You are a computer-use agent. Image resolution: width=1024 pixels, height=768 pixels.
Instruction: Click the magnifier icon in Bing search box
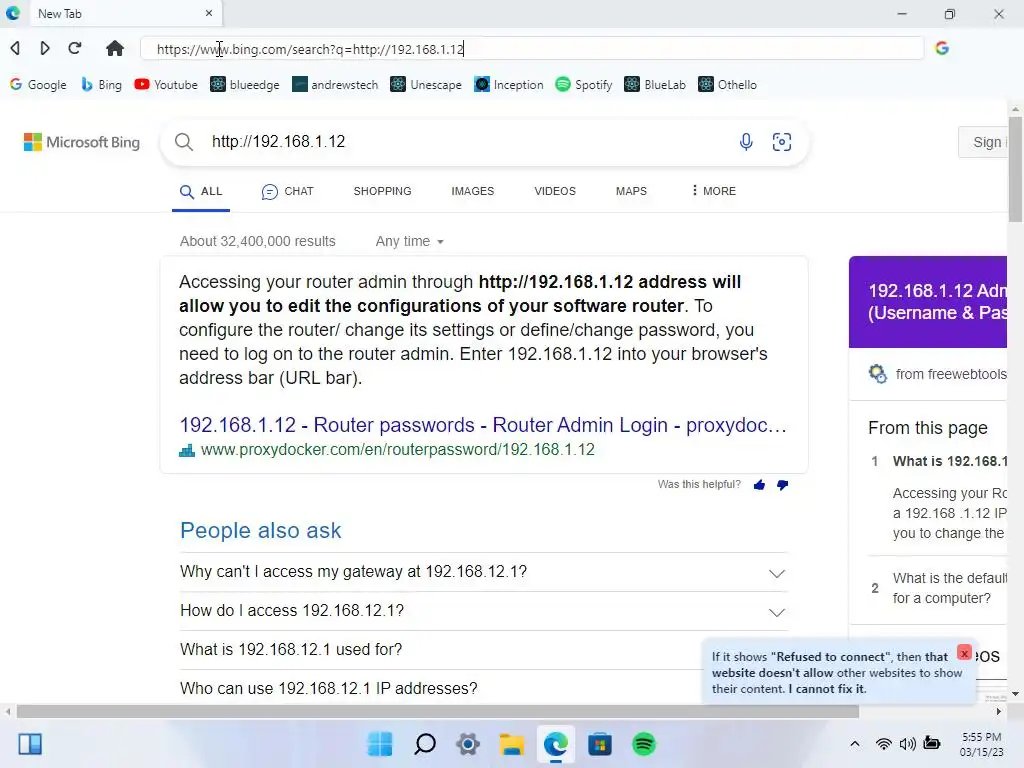[x=184, y=142]
